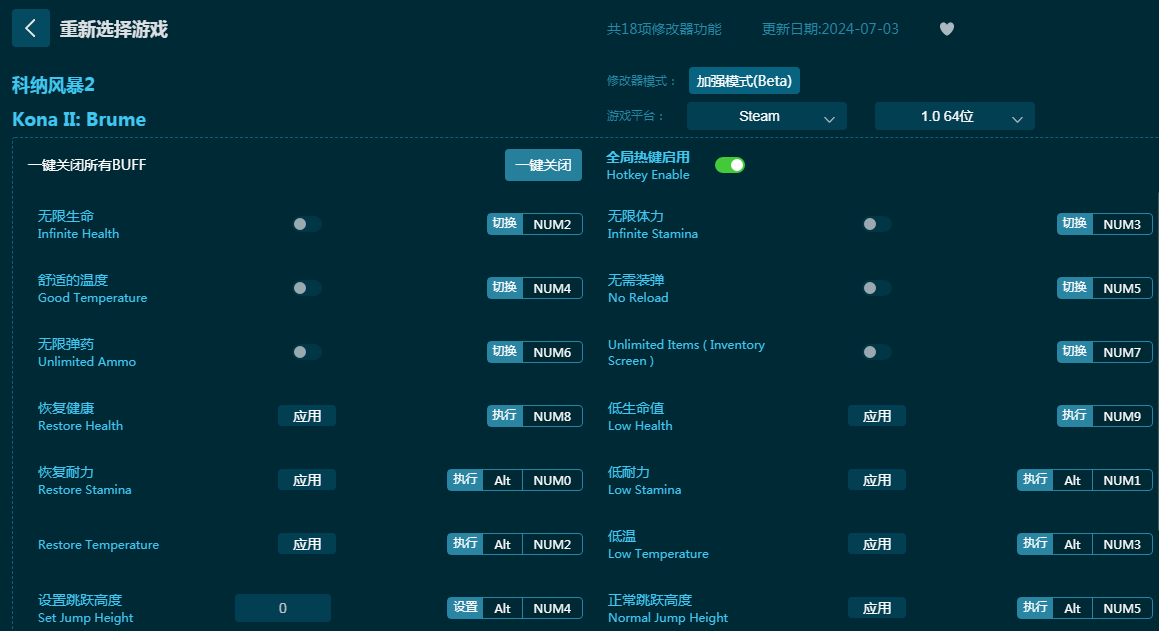Click the 更新日期:2024-07-03 text

click(x=830, y=29)
